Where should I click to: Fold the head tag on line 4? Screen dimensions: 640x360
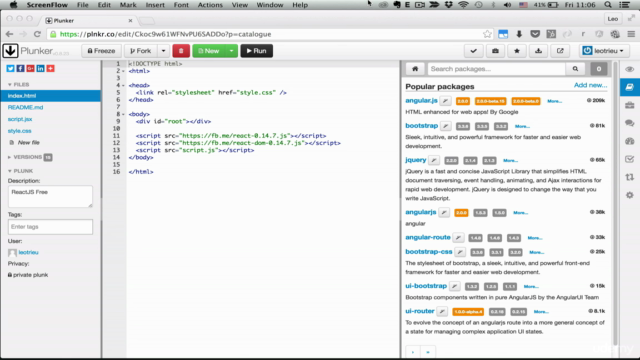click(x=124, y=85)
